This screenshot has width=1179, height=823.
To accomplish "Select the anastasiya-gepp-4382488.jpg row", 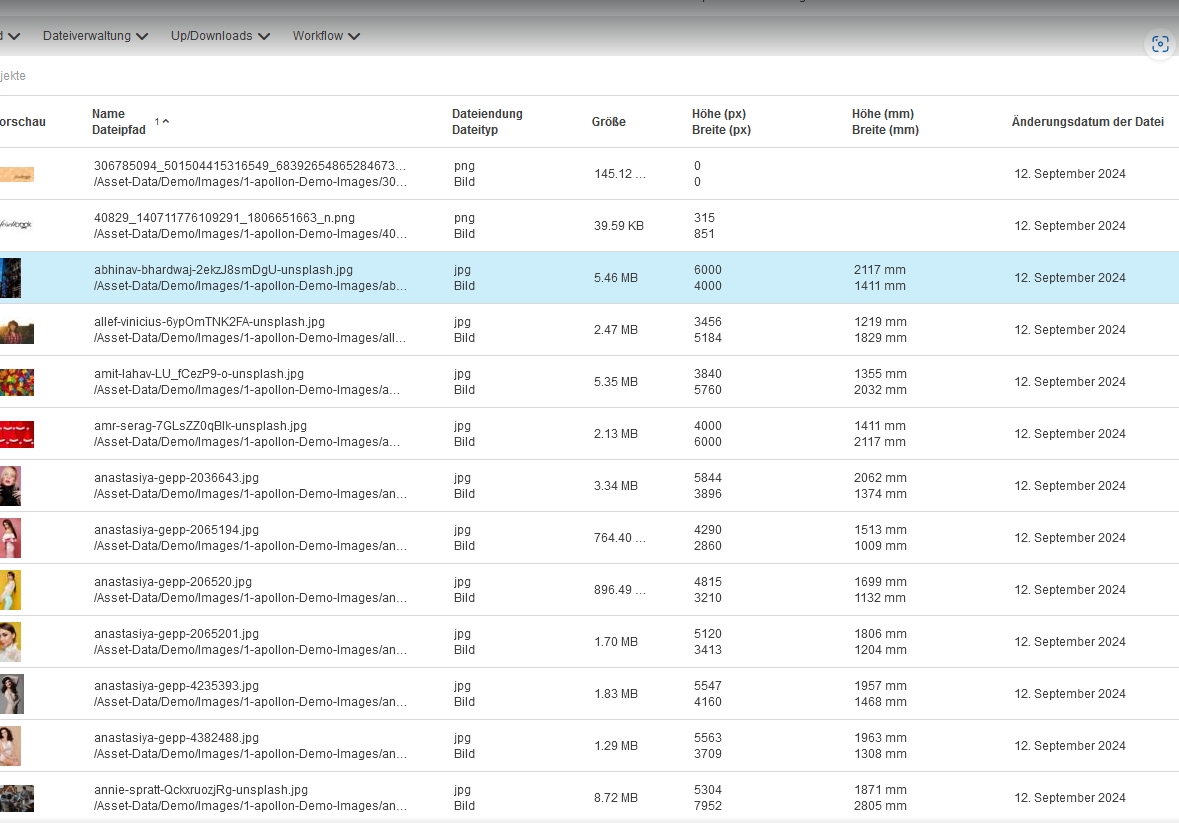I will pyautogui.click(x=176, y=738).
